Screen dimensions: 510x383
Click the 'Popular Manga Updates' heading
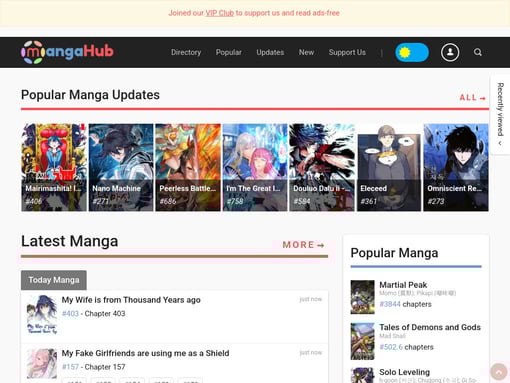(x=90, y=95)
